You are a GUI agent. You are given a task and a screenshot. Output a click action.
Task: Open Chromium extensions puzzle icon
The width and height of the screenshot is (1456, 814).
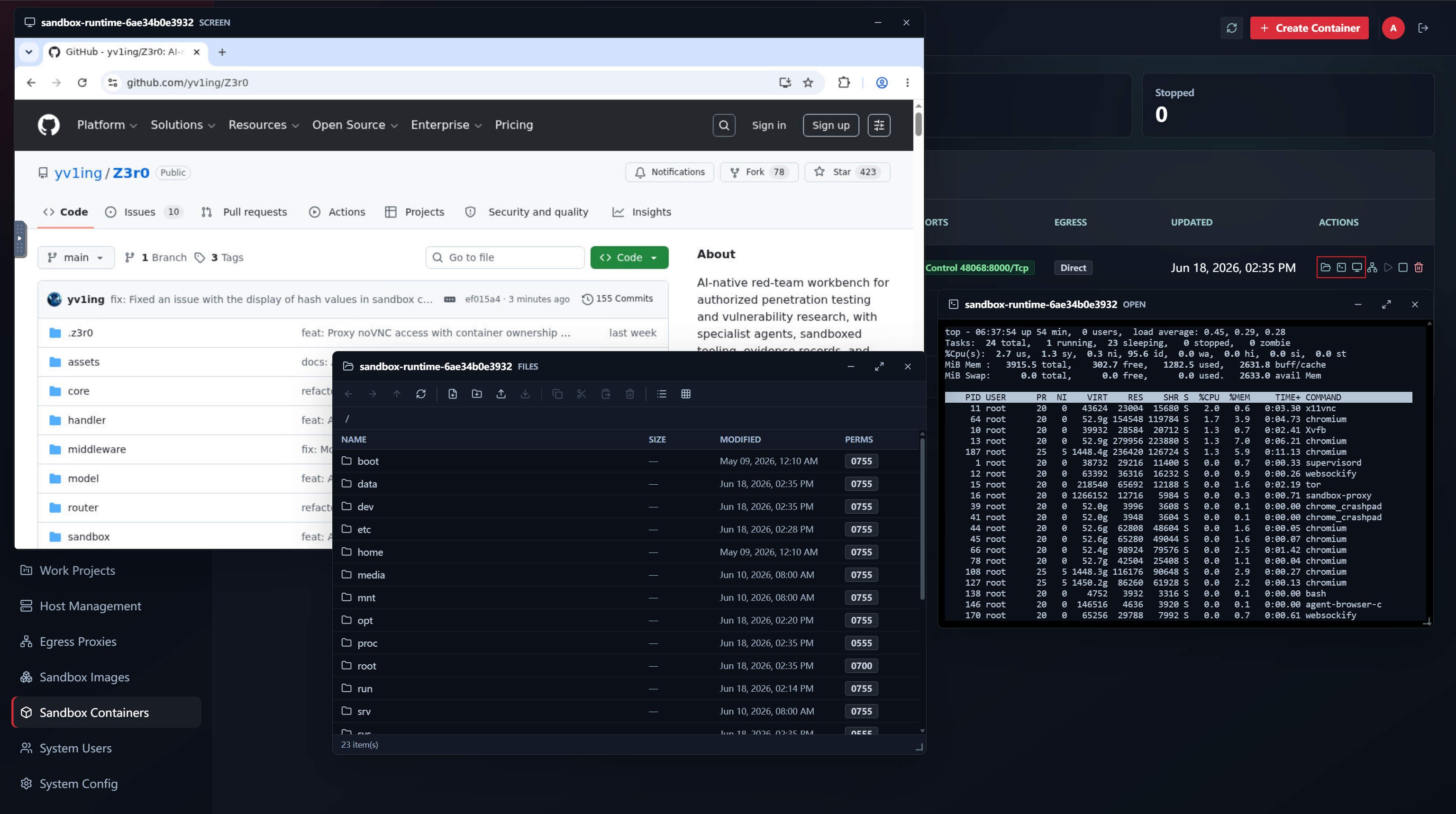coord(844,83)
